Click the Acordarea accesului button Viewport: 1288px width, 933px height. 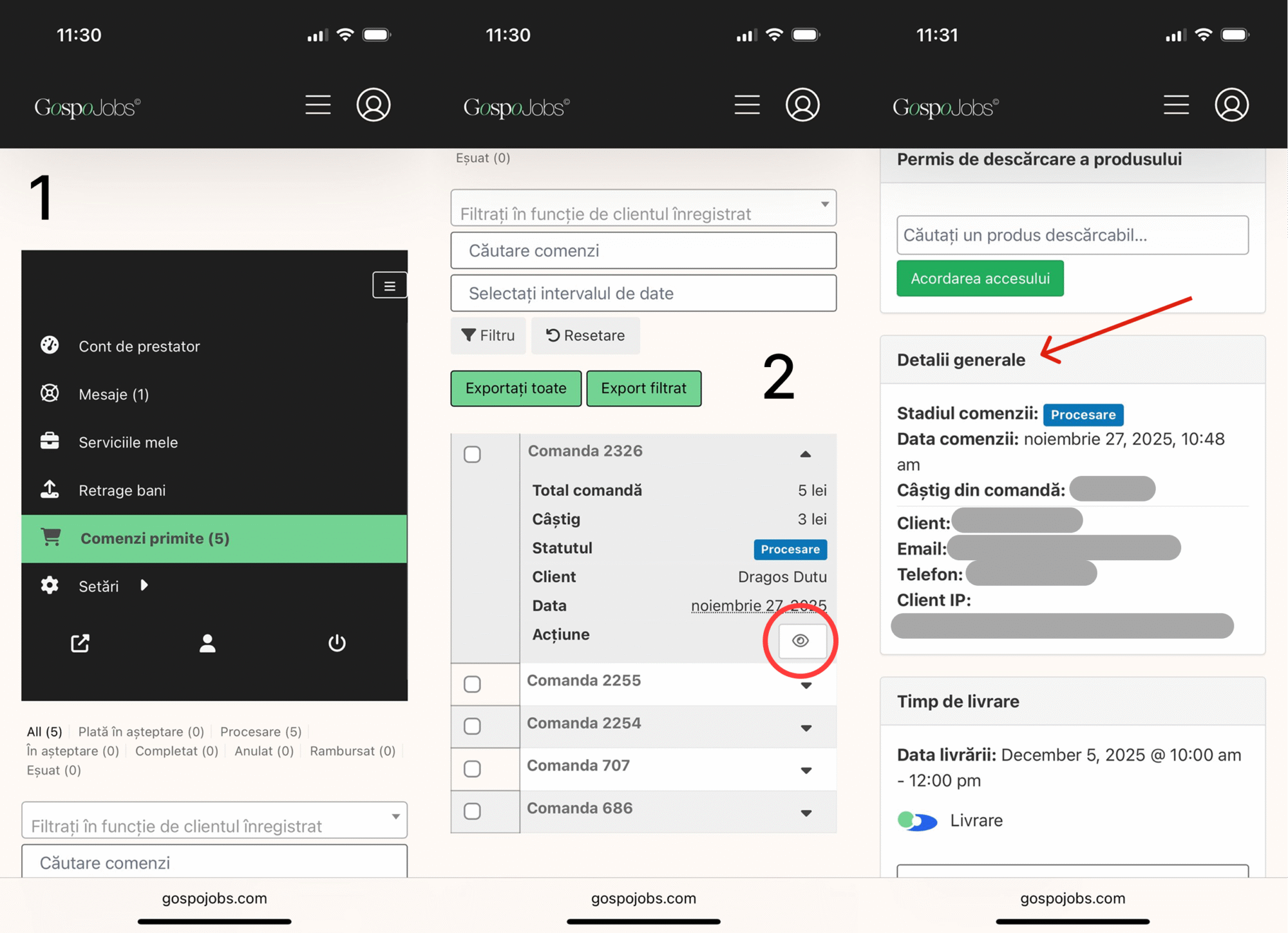(980, 279)
